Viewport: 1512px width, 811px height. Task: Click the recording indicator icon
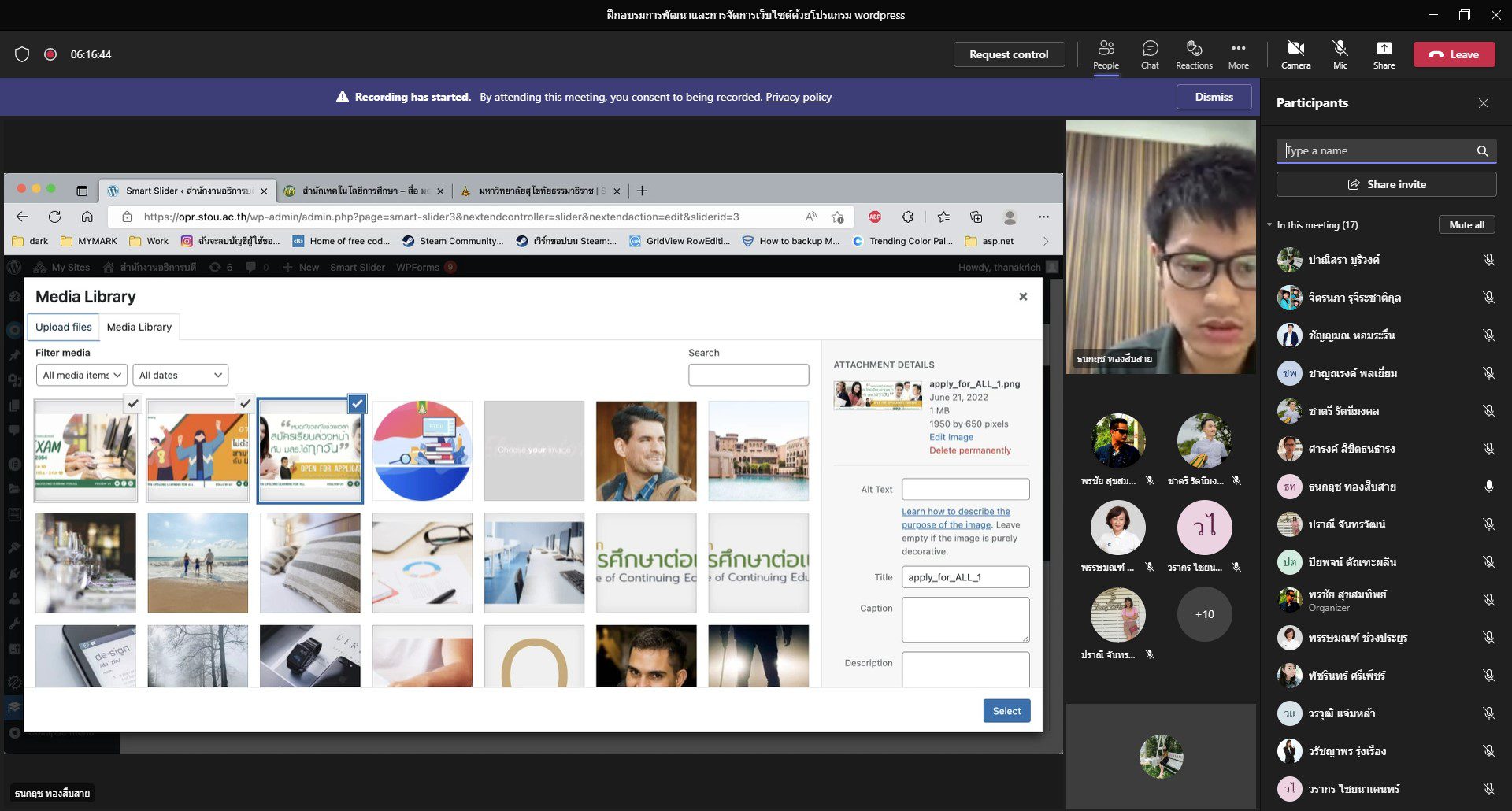(x=50, y=54)
